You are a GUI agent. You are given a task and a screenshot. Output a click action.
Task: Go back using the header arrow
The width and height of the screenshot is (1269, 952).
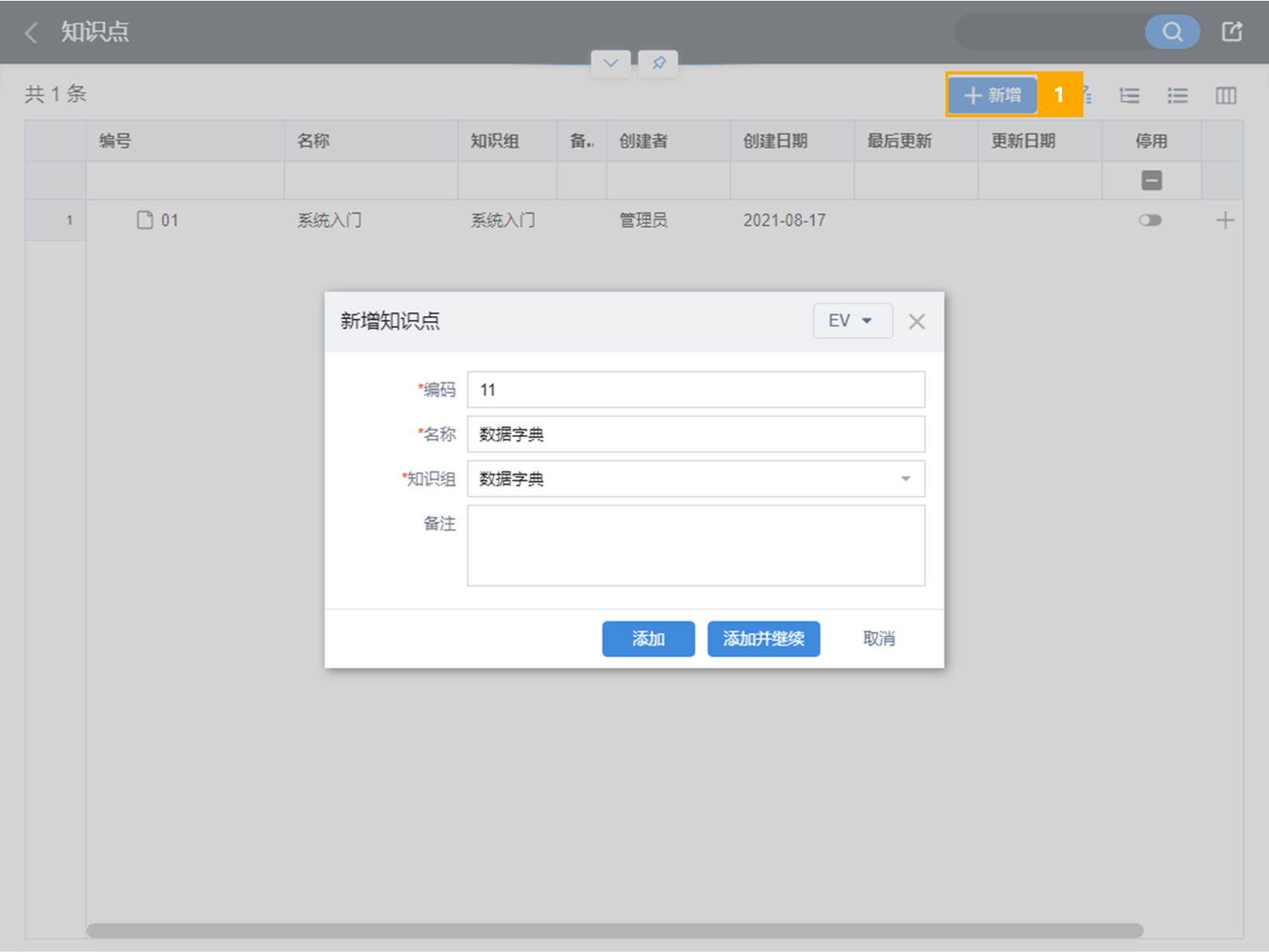click(x=31, y=32)
